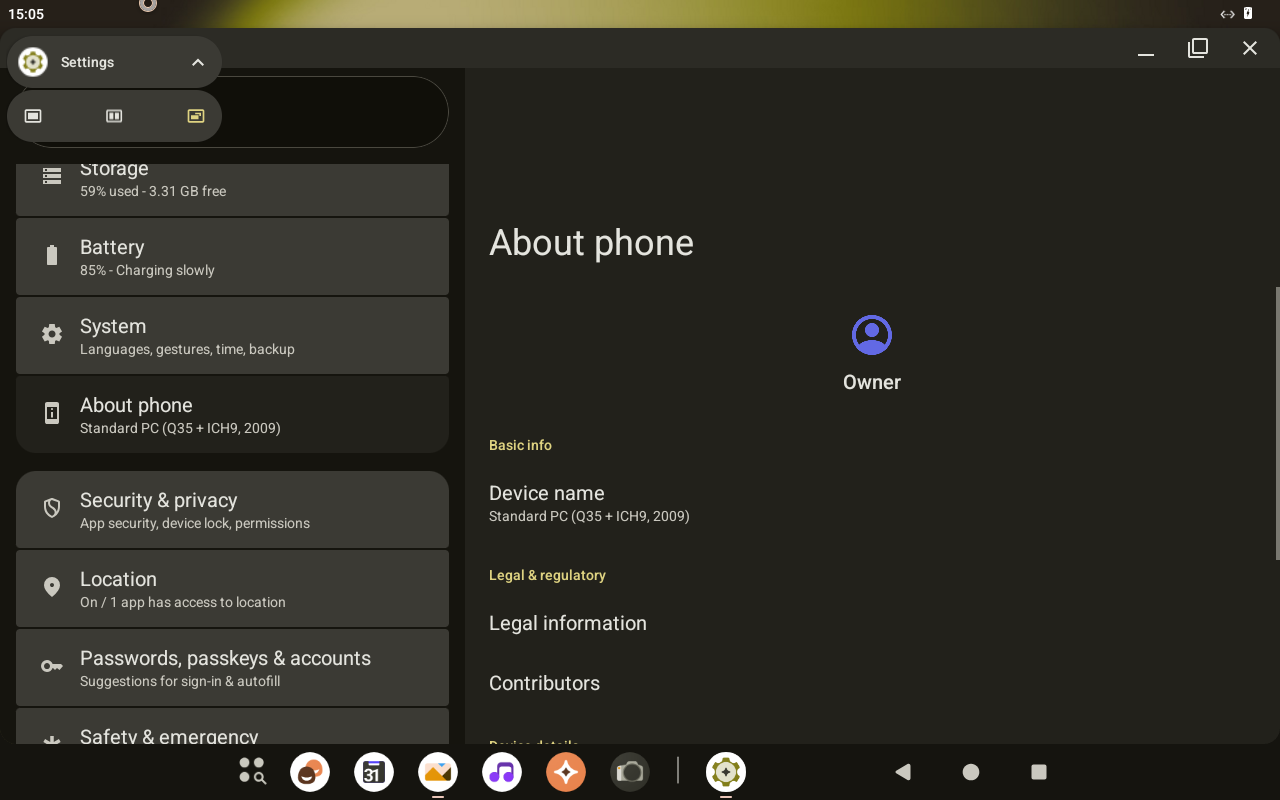Open Legal information
1280x800 pixels.
click(567, 623)
